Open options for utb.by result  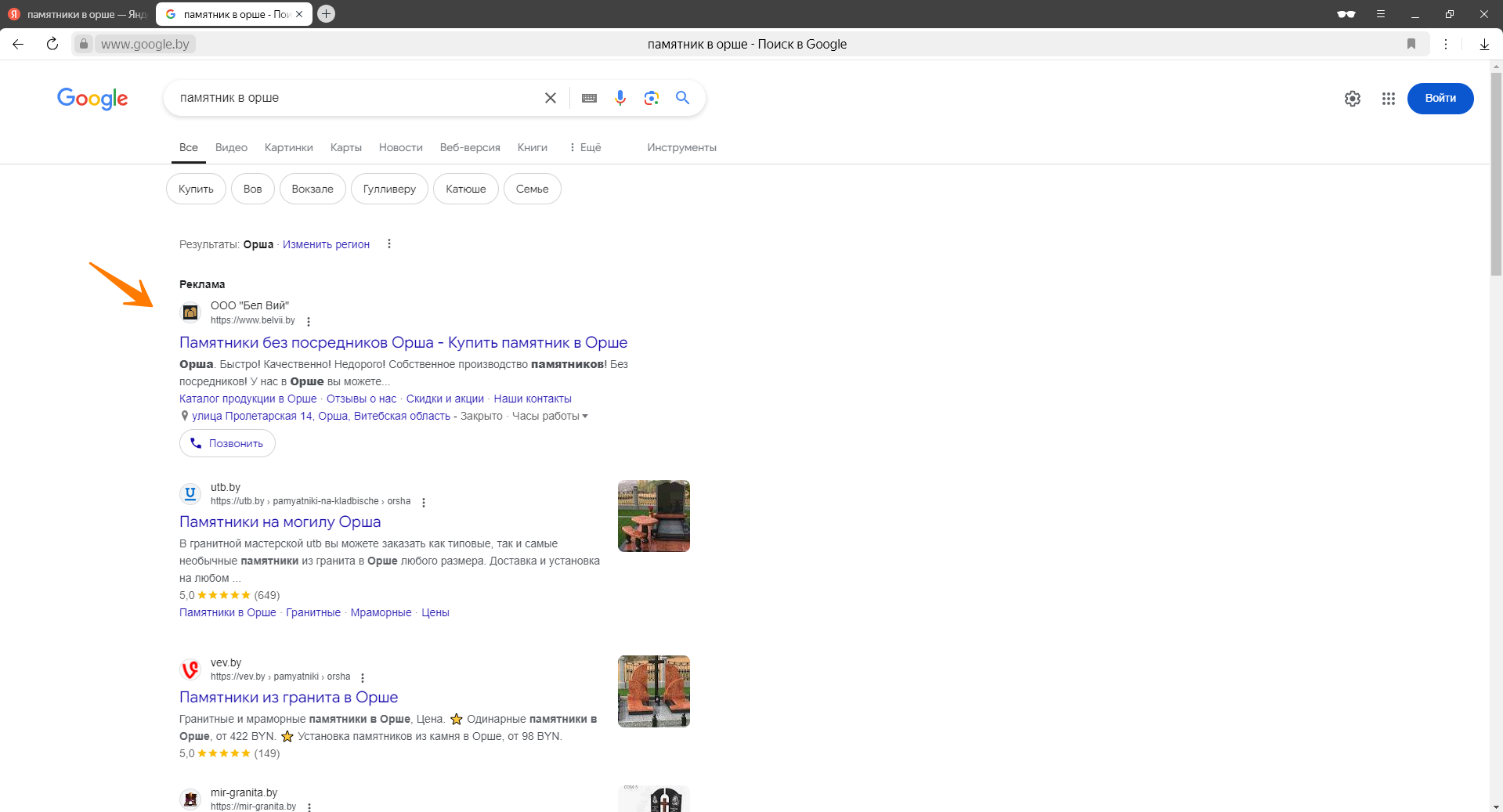(424, 503)
